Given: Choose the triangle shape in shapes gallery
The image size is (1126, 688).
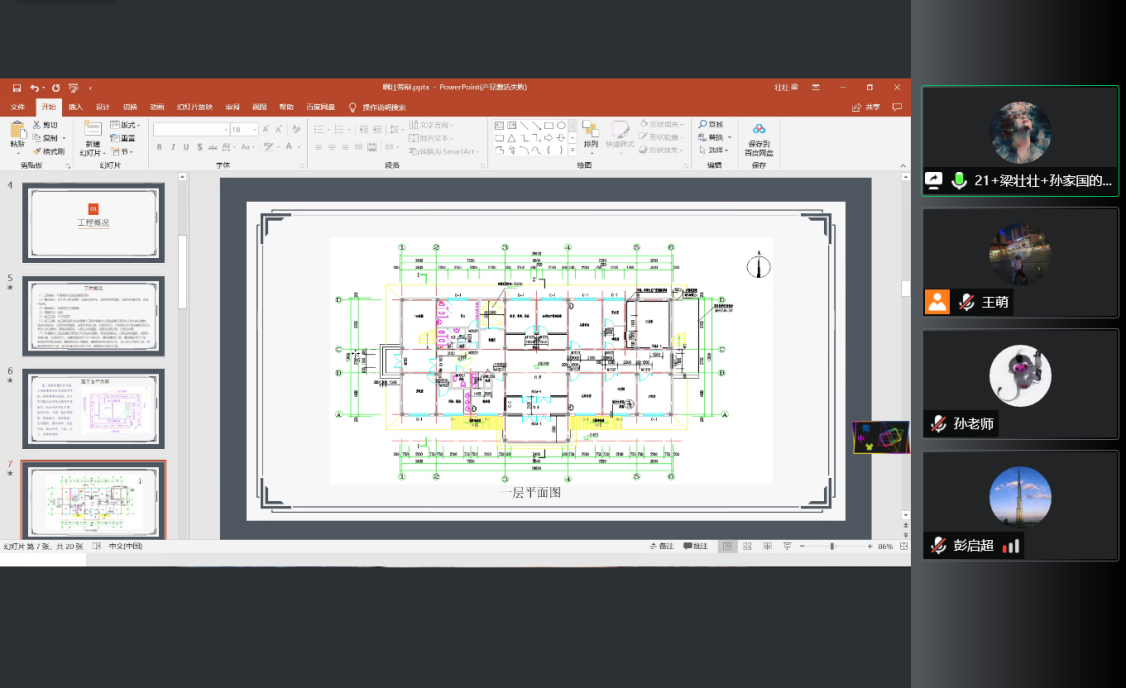Looking at the screenshot, I should [x=511, y=138].
